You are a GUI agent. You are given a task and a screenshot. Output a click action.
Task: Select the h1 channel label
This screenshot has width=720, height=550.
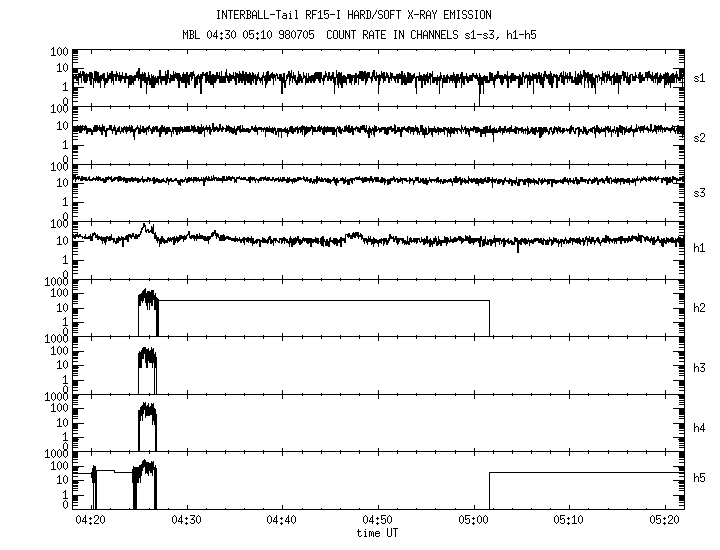coord(700,250)
